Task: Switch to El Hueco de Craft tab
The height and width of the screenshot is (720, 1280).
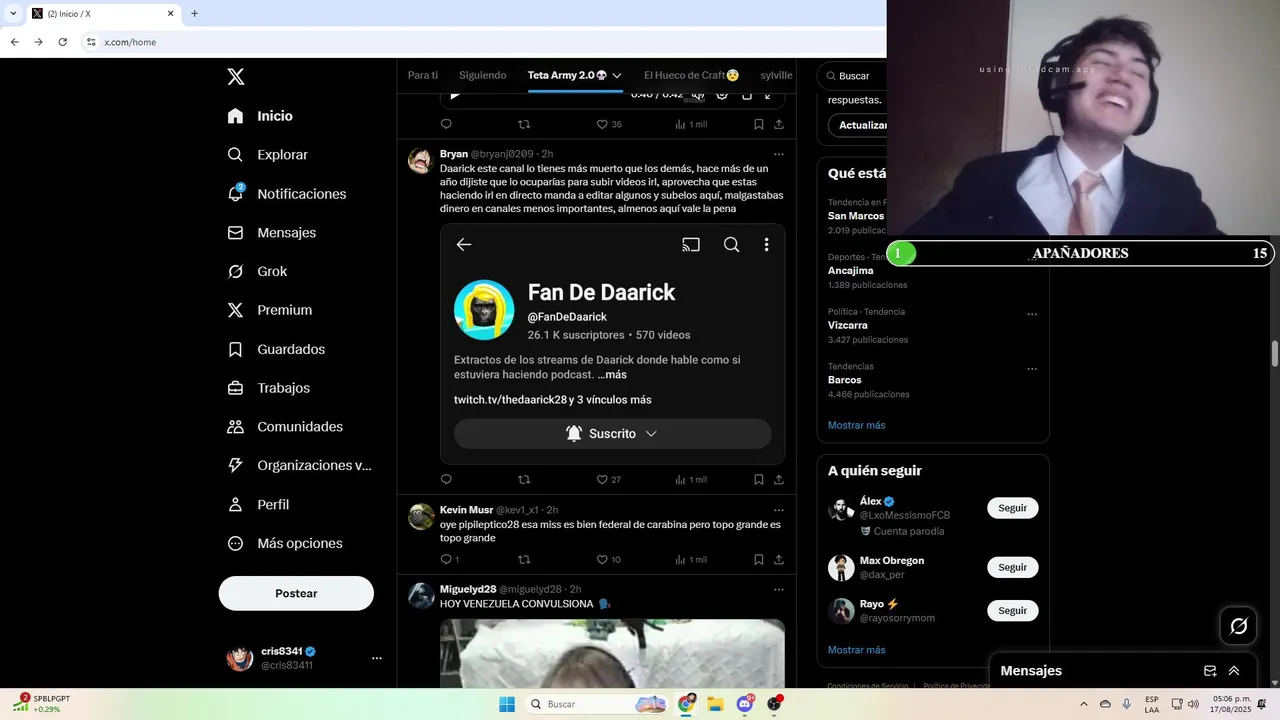Action: click(x=691, y=75)
